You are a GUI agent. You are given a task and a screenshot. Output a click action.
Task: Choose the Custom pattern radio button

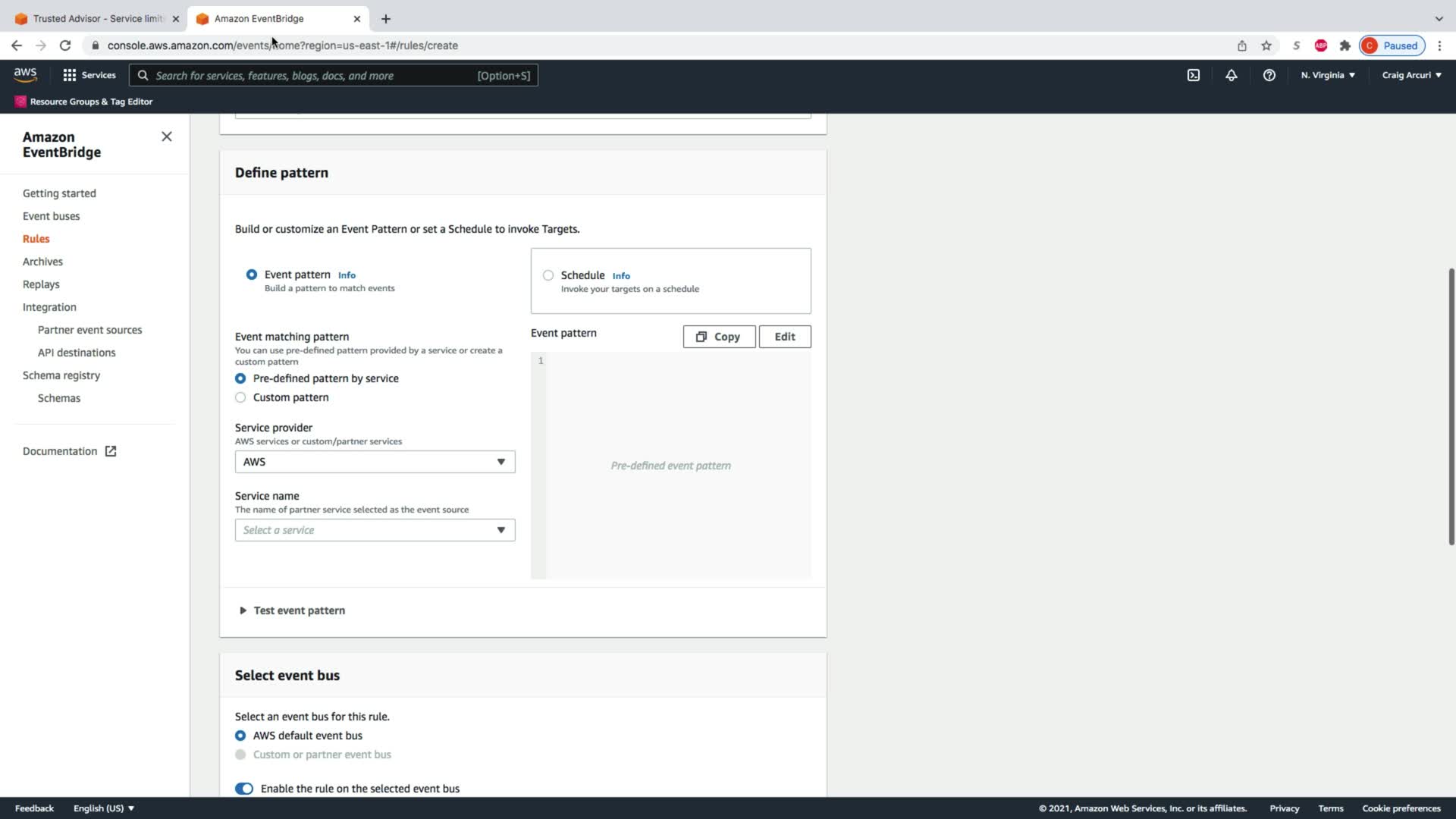coord(240,397)
